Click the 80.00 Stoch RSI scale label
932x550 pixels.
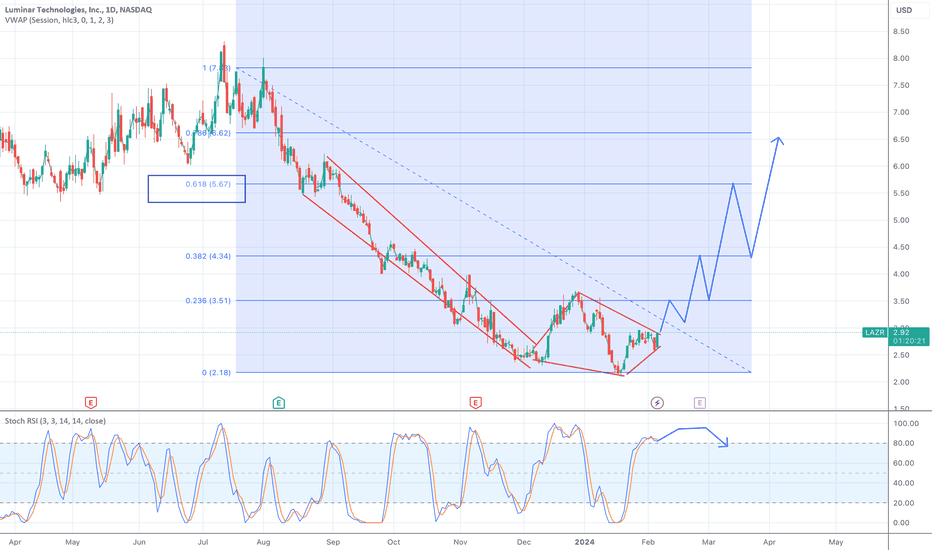coord(904,444)
